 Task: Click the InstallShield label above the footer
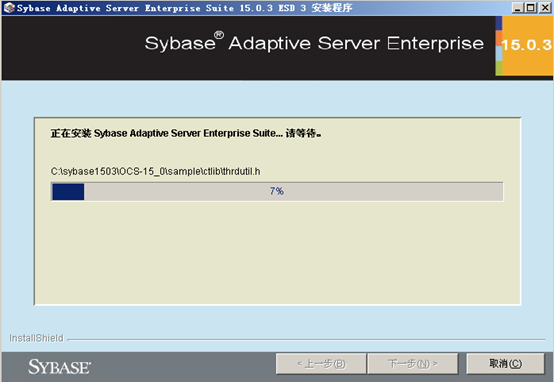click(x=36, y=338)
